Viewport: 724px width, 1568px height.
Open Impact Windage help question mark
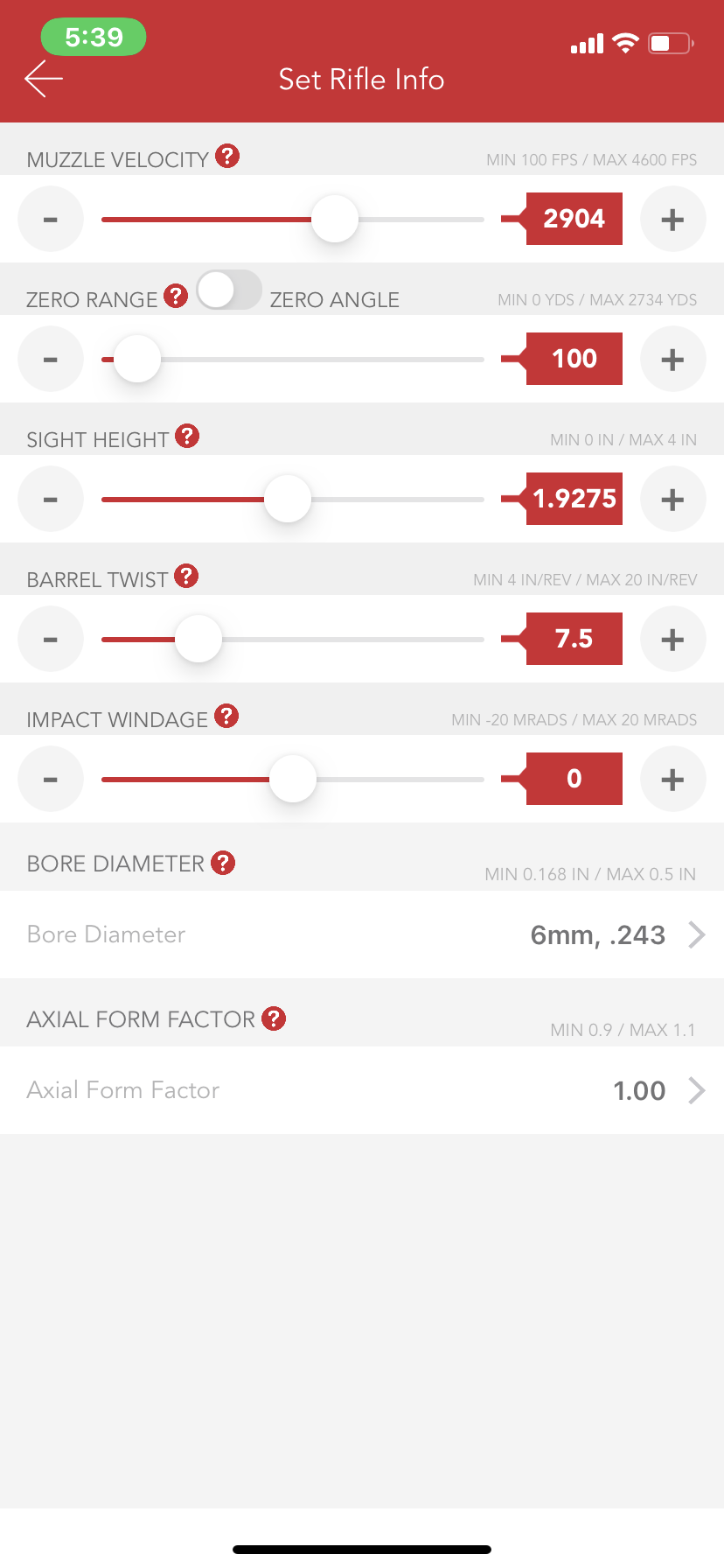[x=226, y=716]
